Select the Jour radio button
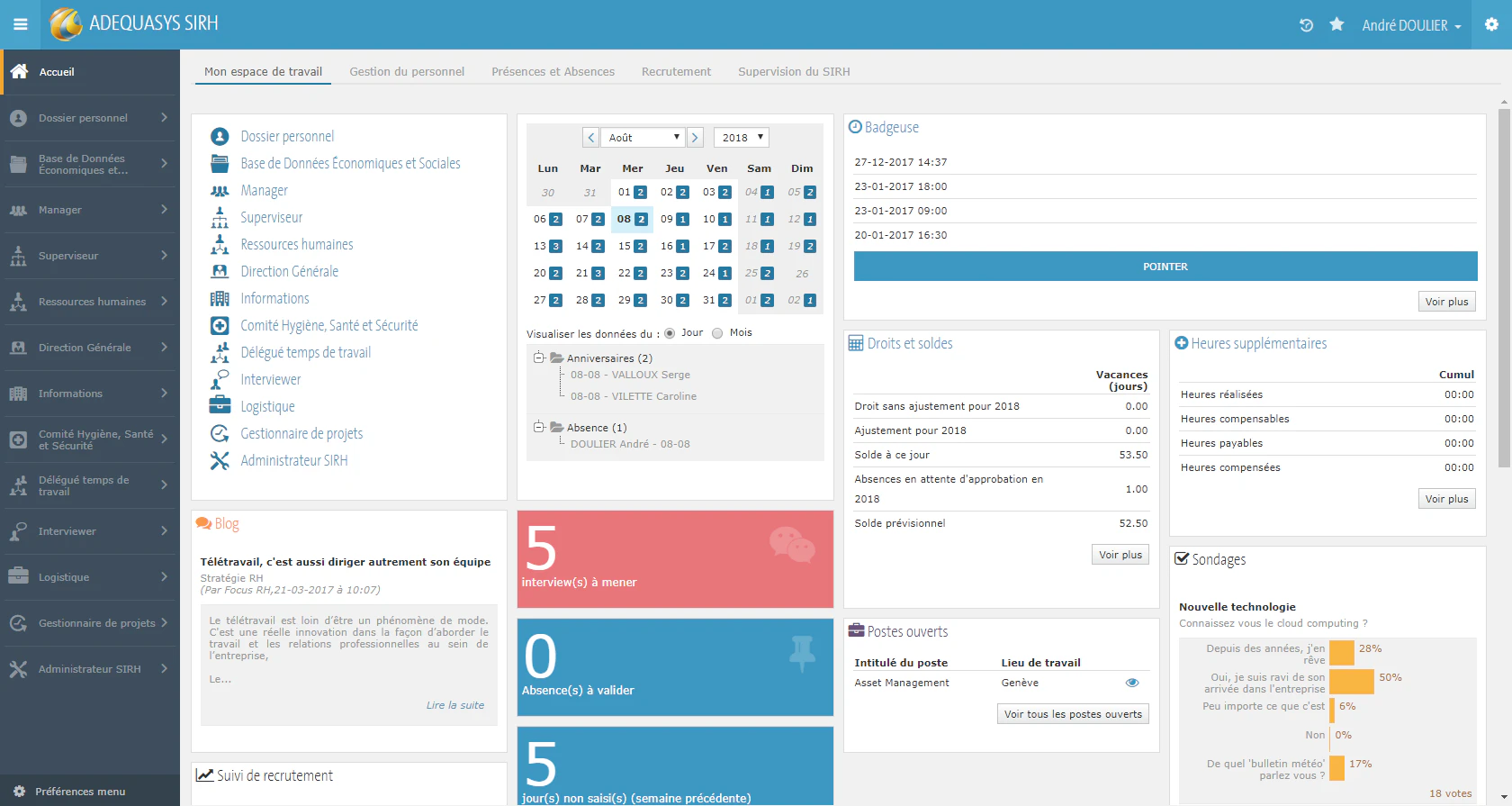Viewport: 1512px width, 806px height. coord(670,333)
